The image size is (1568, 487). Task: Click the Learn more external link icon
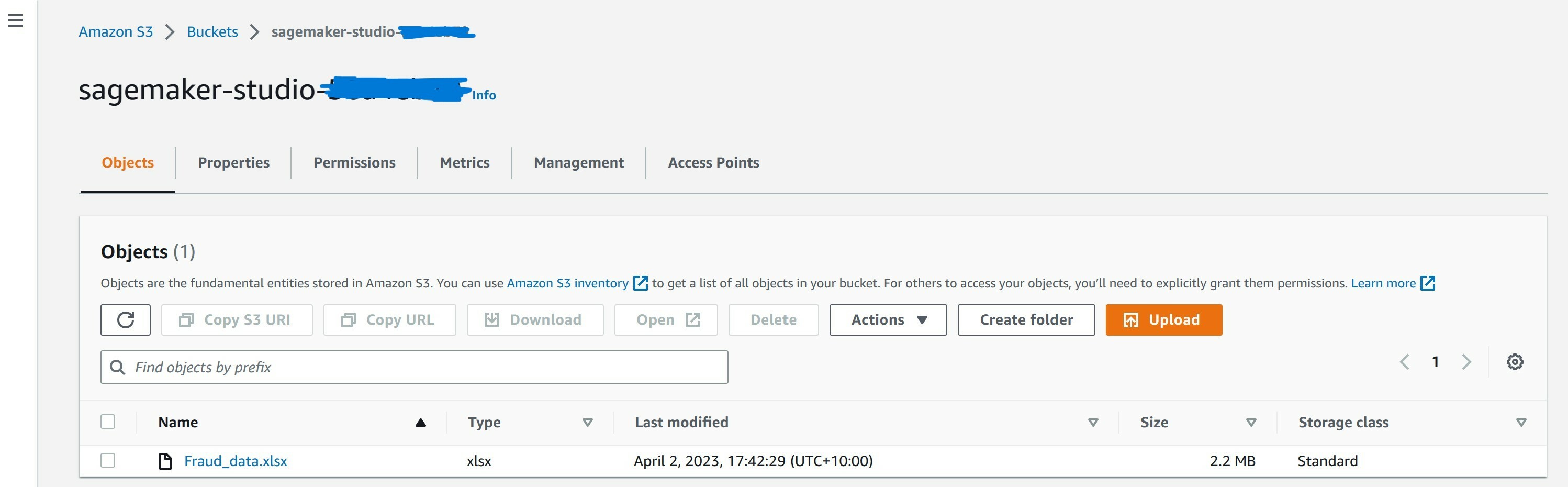[1427, 283]
